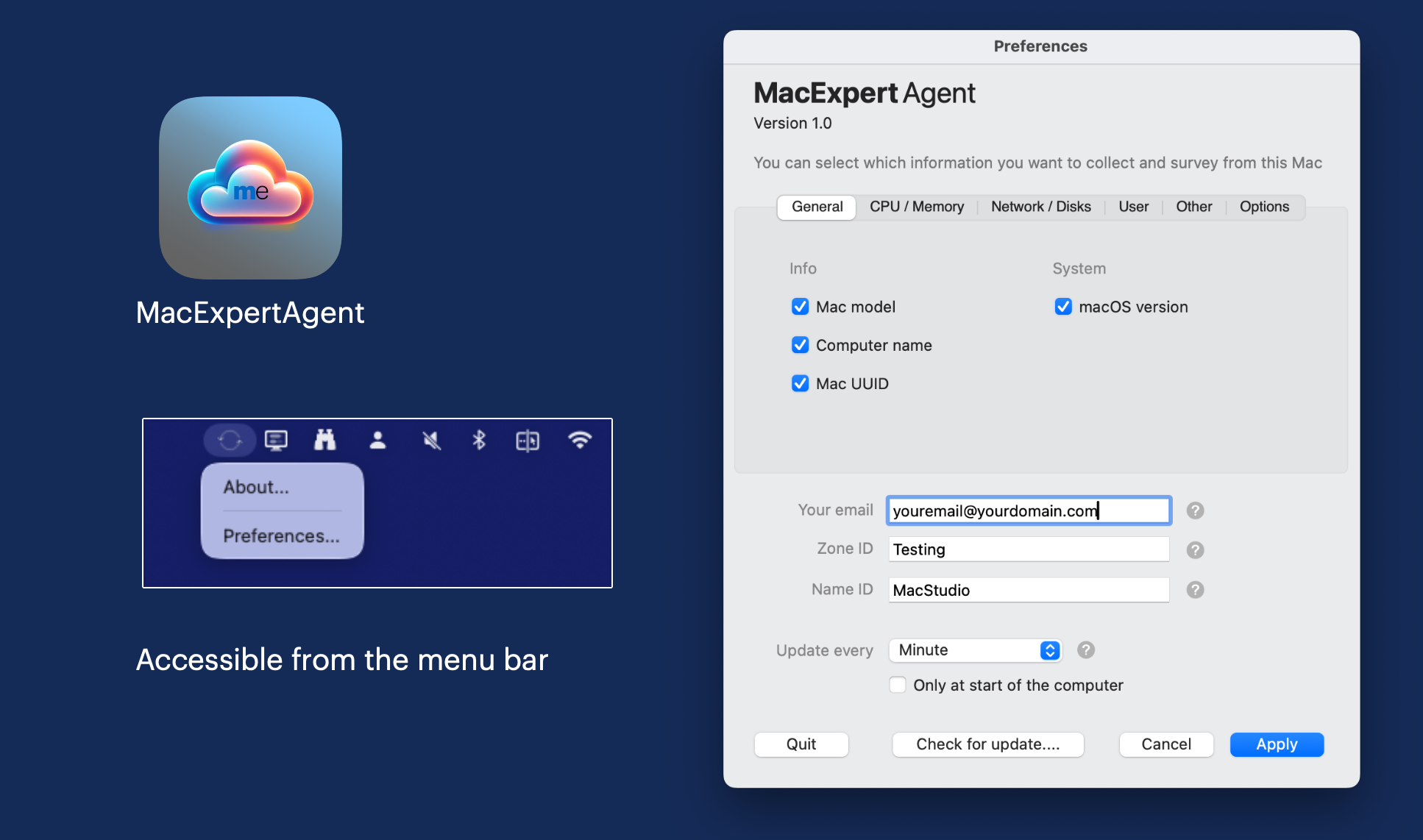Click the Preferences window title
The width and height of the screenshot is (1423, 840).
tap(1040, 46)
